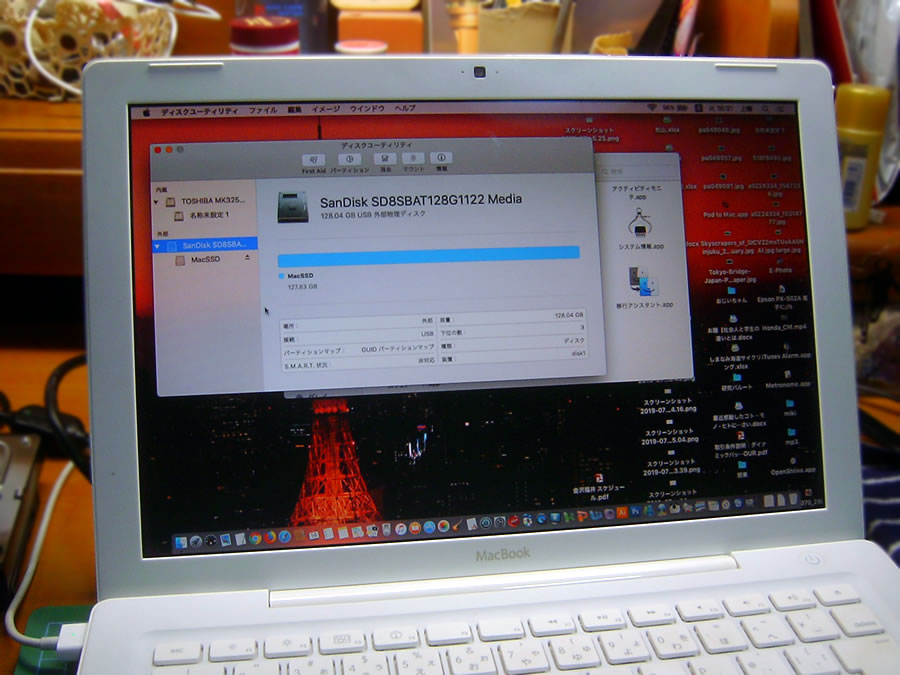Click the search field in the Finder window
This screenshot has height=675, width=900.
(638, 171)
